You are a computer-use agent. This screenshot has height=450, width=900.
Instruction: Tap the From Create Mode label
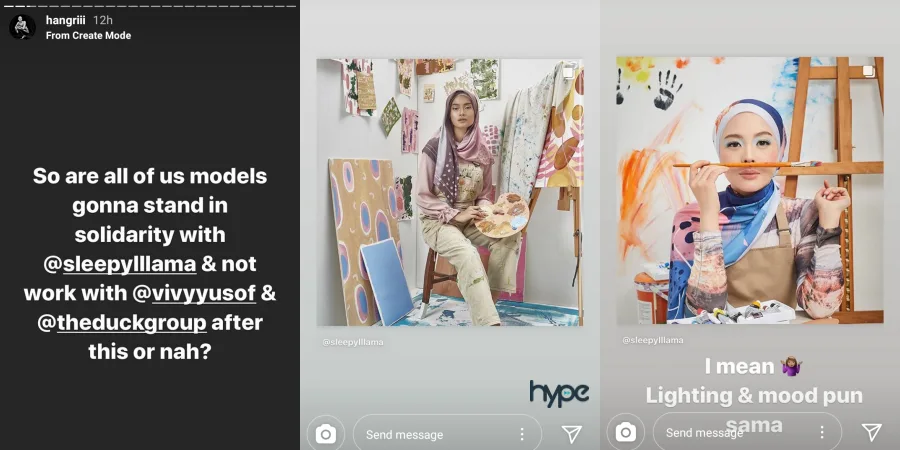click(x=88, y=36)
